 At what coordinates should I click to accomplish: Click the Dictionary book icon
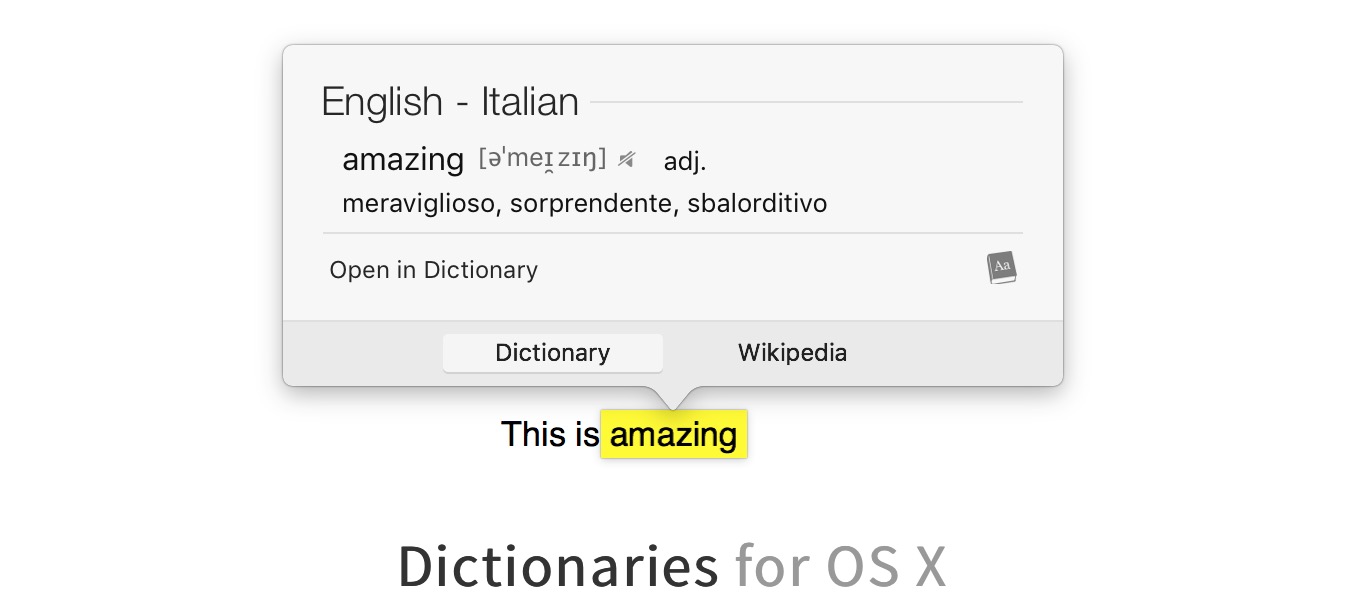coord(1002,268)
